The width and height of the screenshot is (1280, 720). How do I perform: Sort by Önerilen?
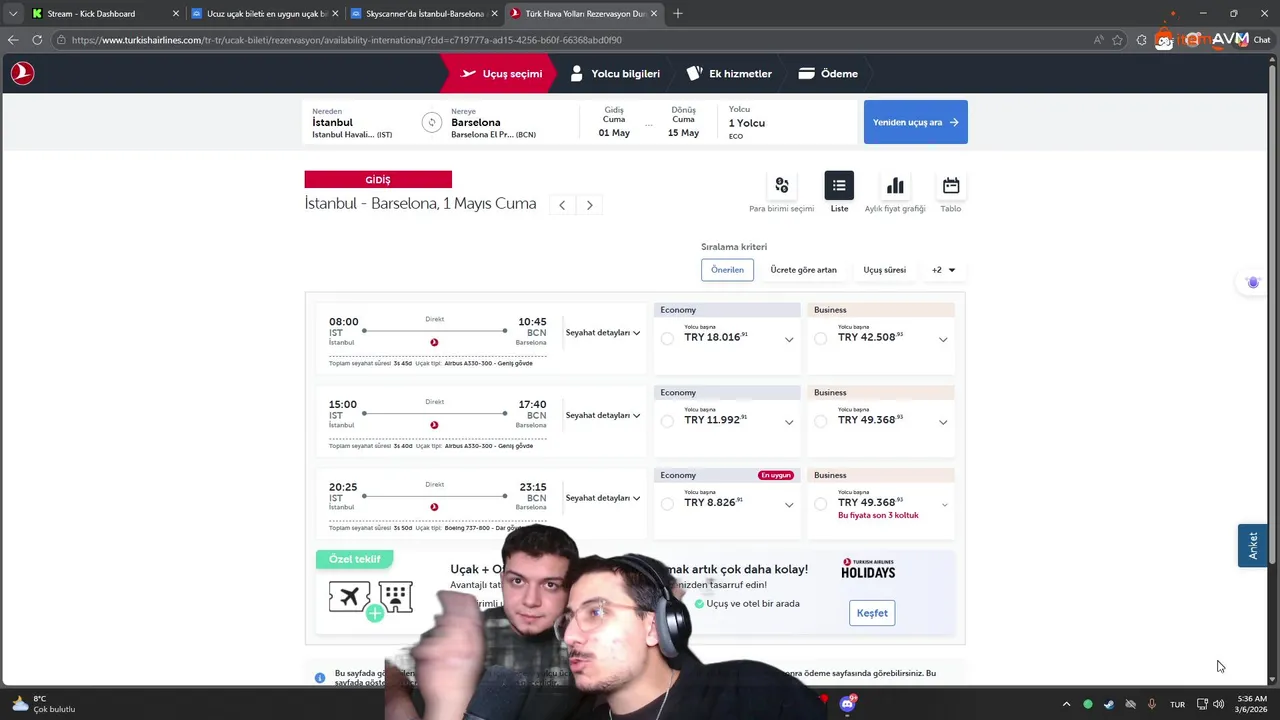click(x=727, y=270)
